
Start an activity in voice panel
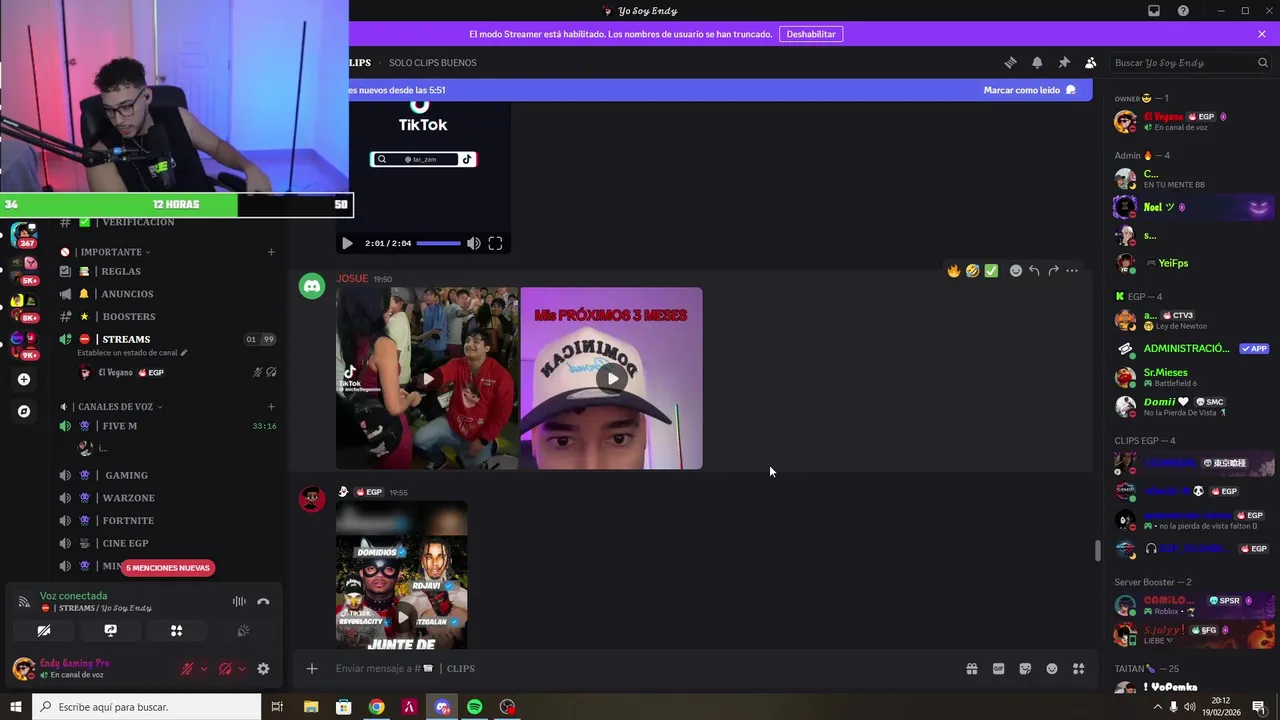click(176, 631)
